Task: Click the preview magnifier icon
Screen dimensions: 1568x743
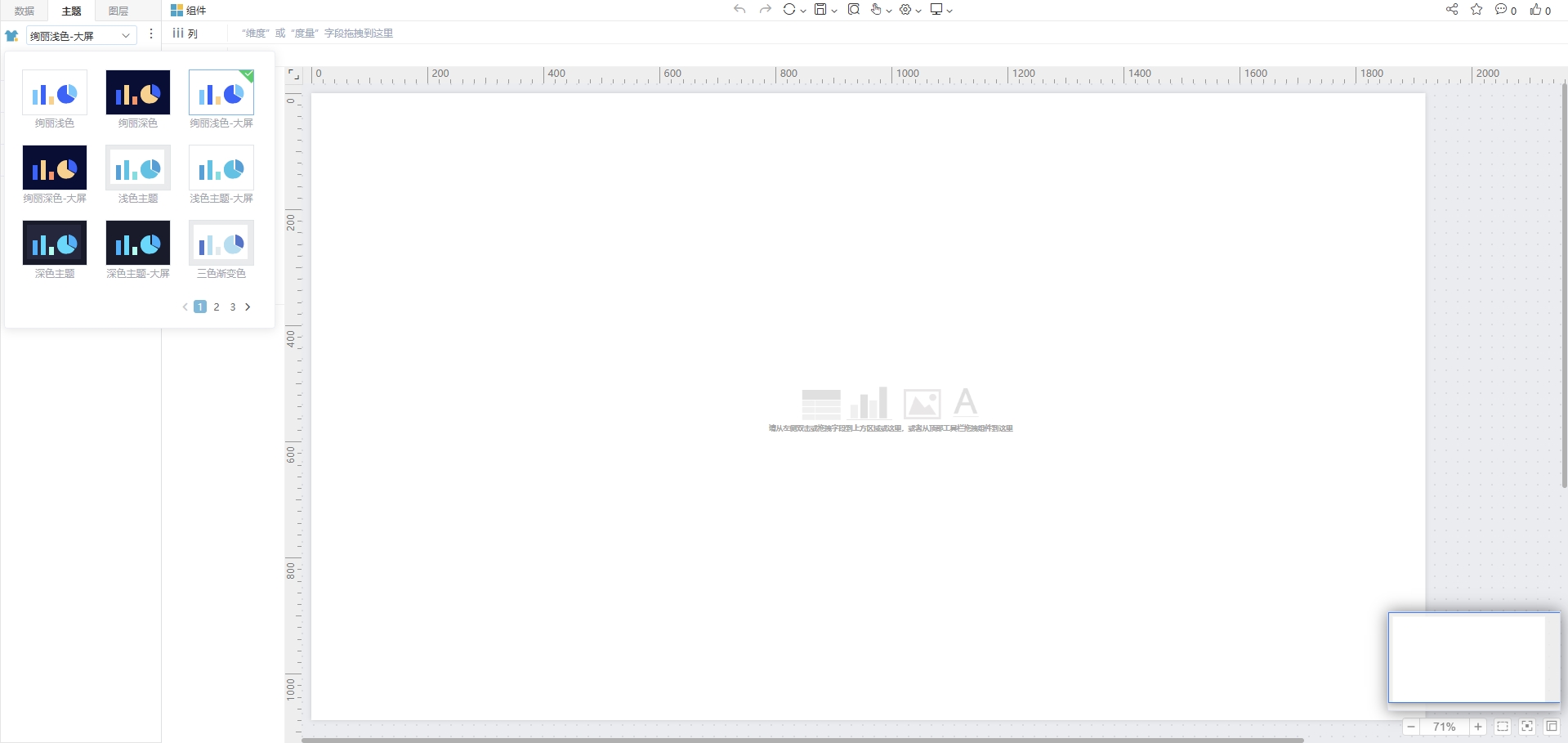Action: point(854,9)
